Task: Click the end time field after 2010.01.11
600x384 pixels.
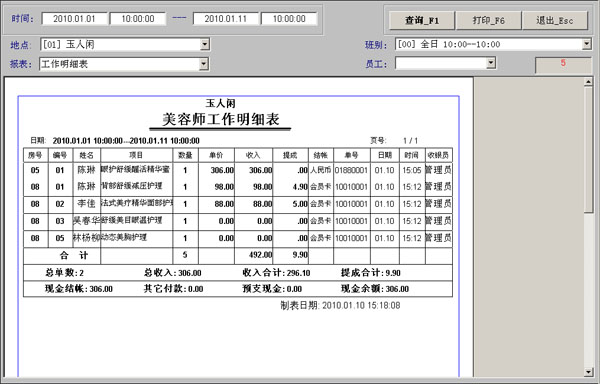Action: point(289,19)
